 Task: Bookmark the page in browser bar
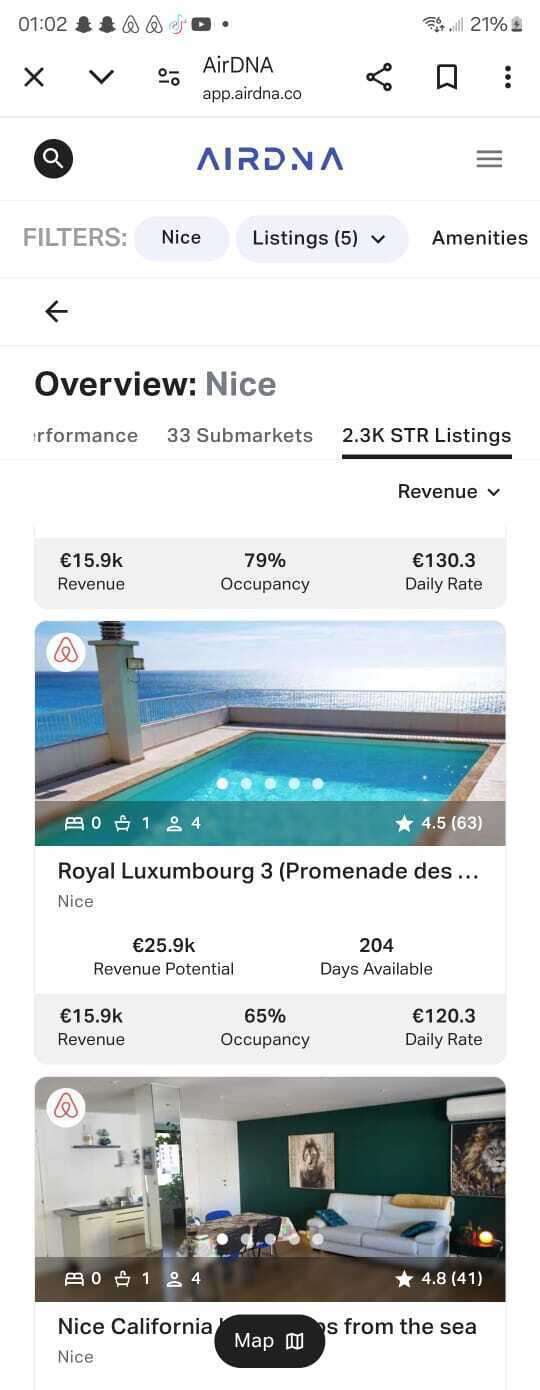[447, 78]
